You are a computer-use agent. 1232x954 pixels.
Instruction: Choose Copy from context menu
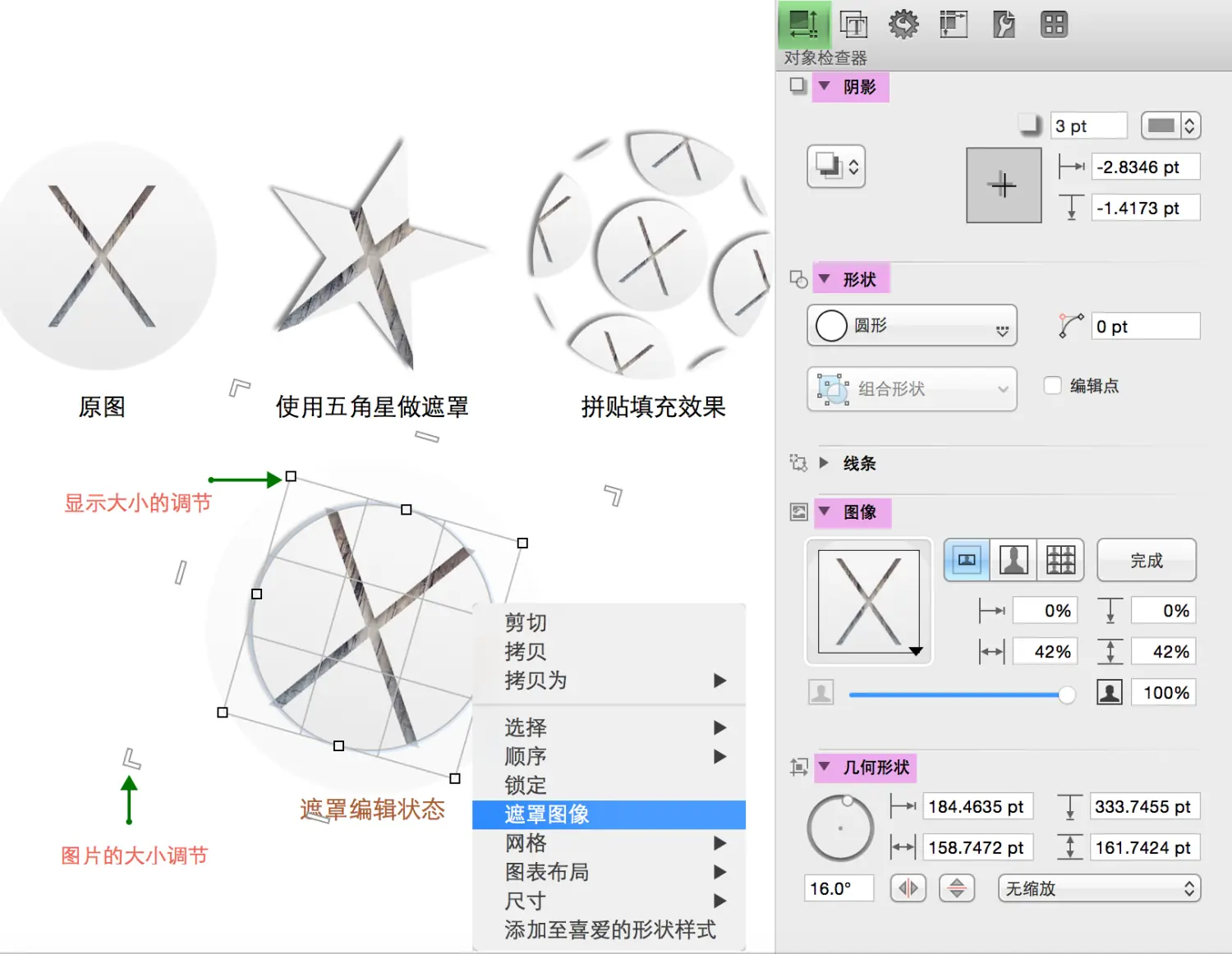[x=609, y=651]
